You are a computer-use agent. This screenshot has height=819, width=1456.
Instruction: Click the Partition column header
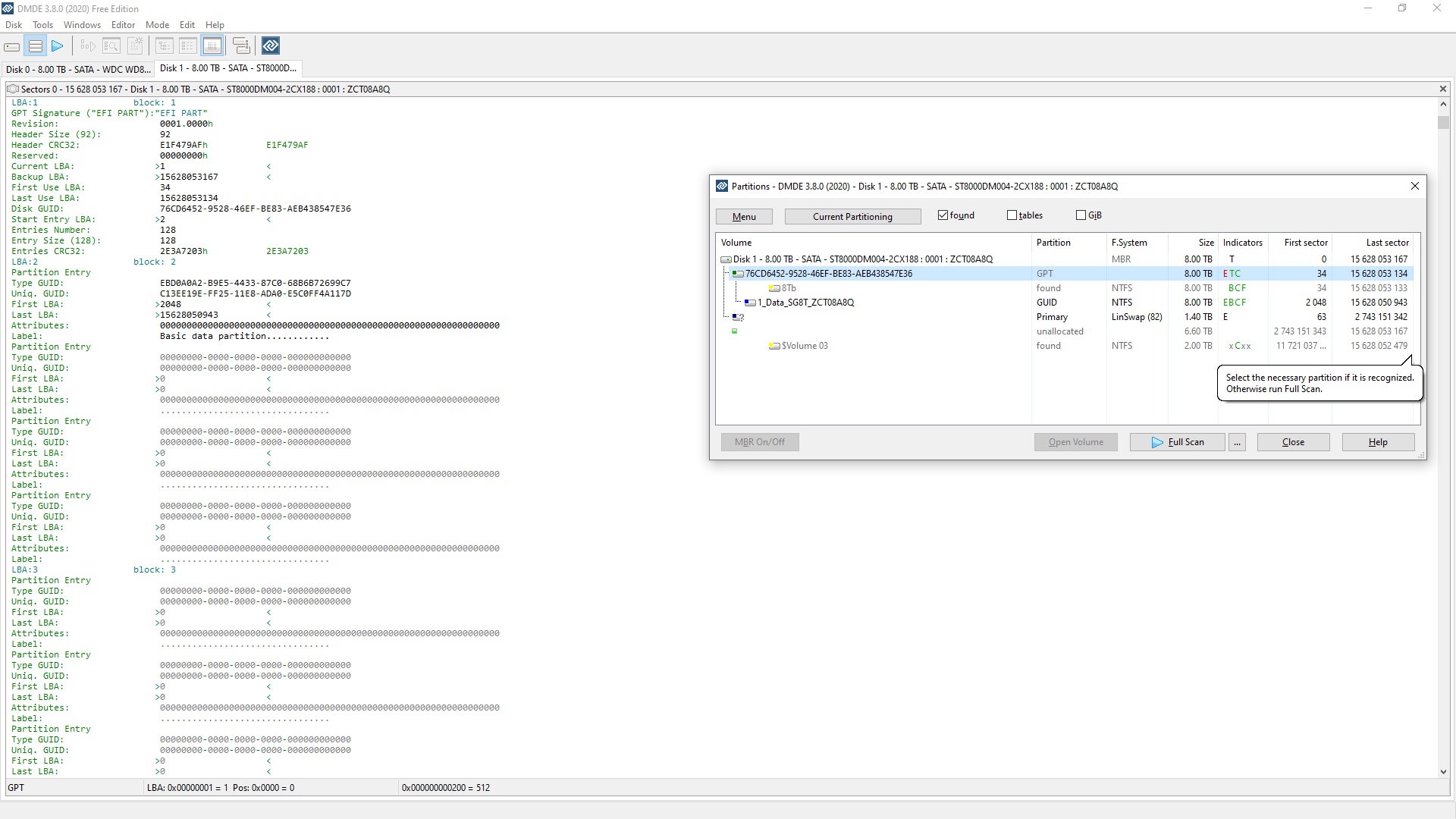(x=1068, y=243)
